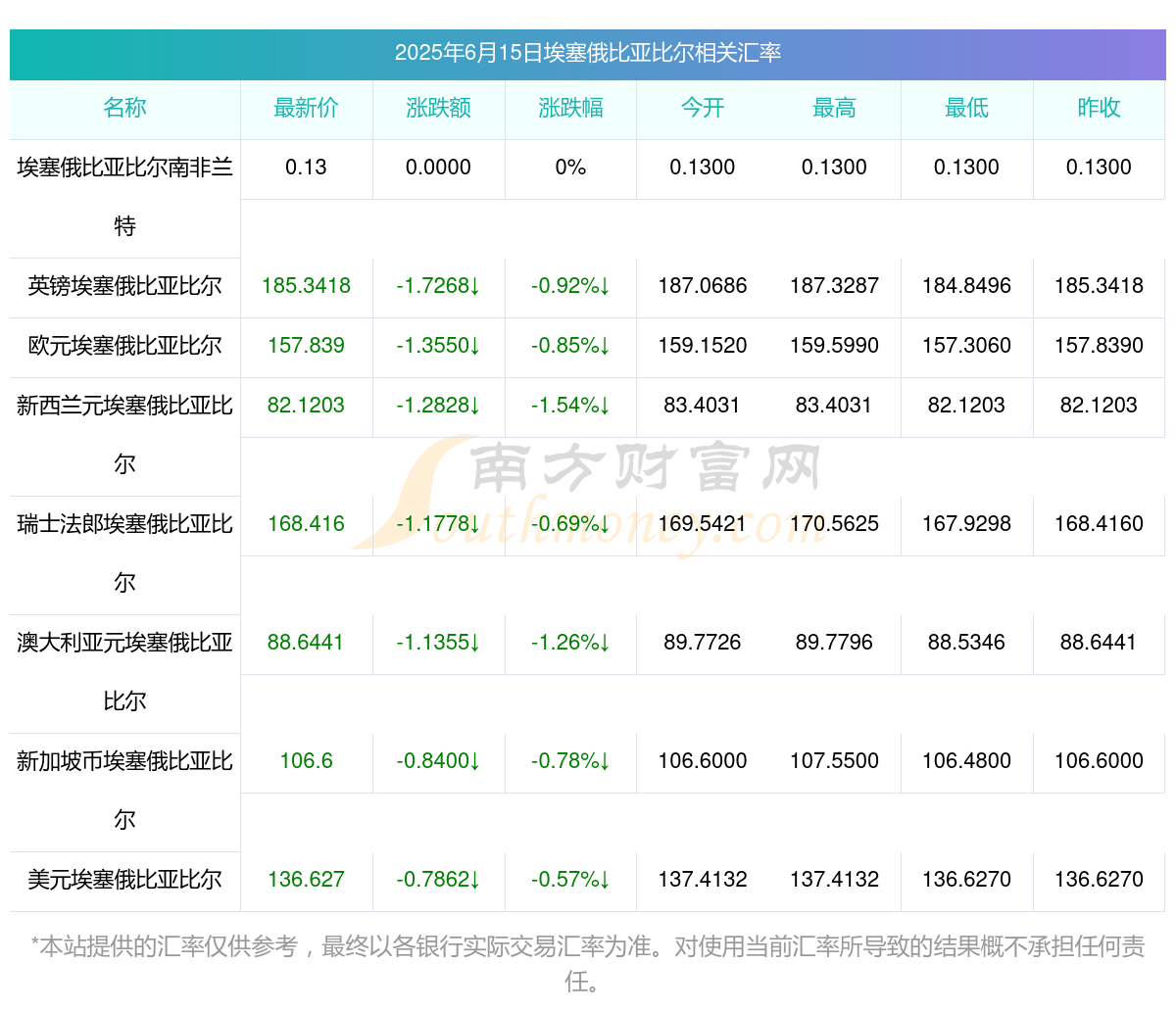
Task: Click latest price 168.416
Action: click(x=306, y=524)
